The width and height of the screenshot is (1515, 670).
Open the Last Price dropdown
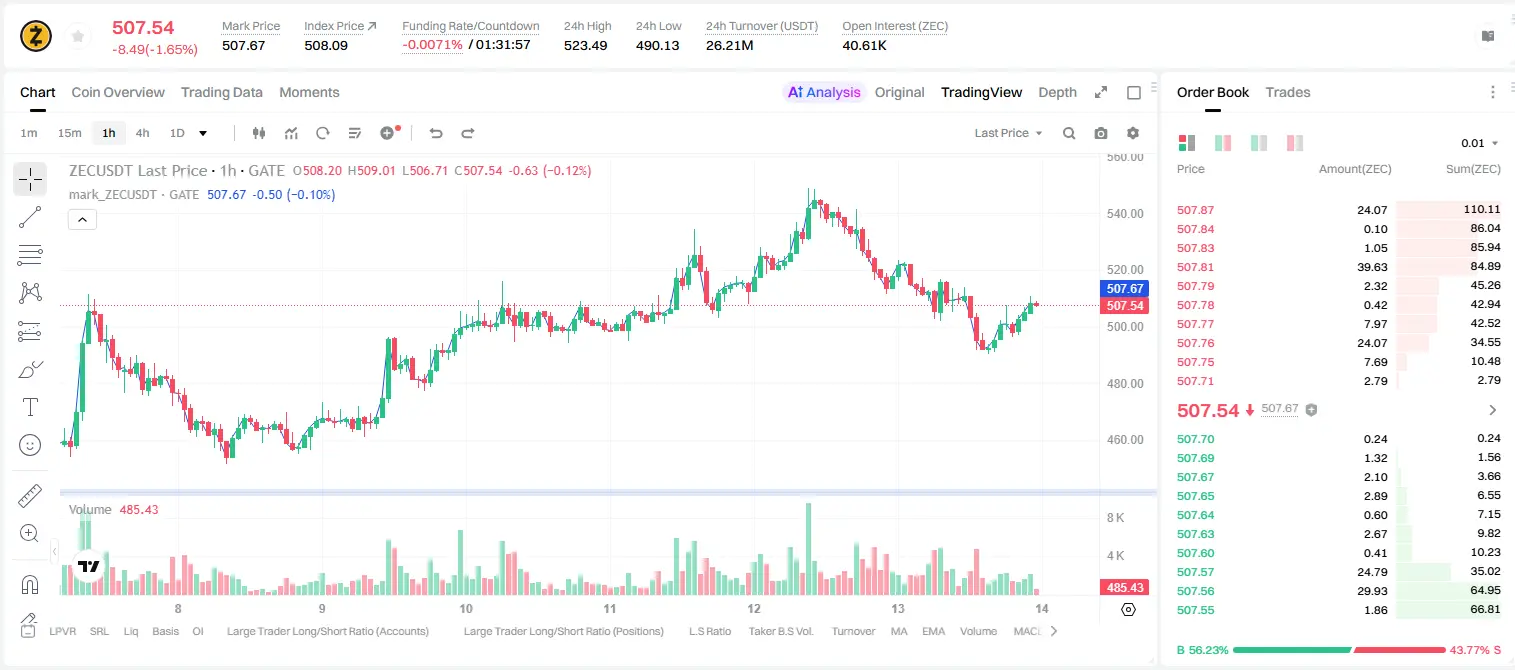[x=1008, y=133]
